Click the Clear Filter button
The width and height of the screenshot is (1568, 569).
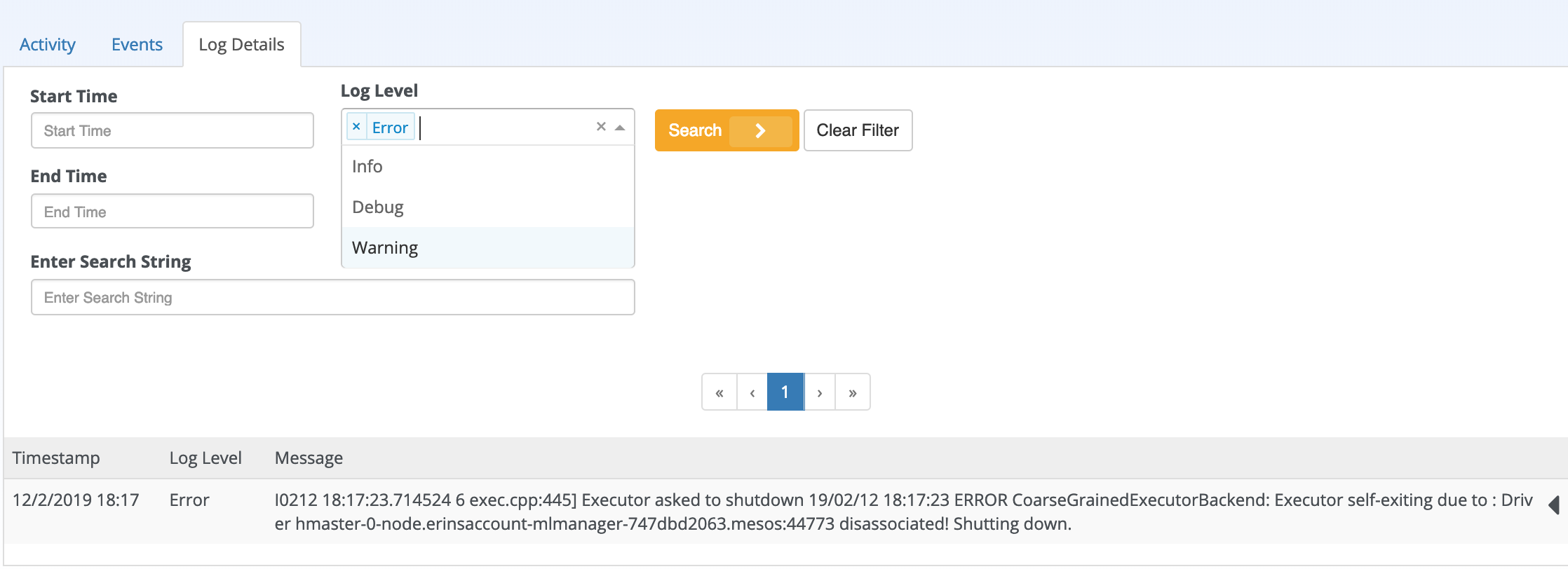[x=858, y=130]
